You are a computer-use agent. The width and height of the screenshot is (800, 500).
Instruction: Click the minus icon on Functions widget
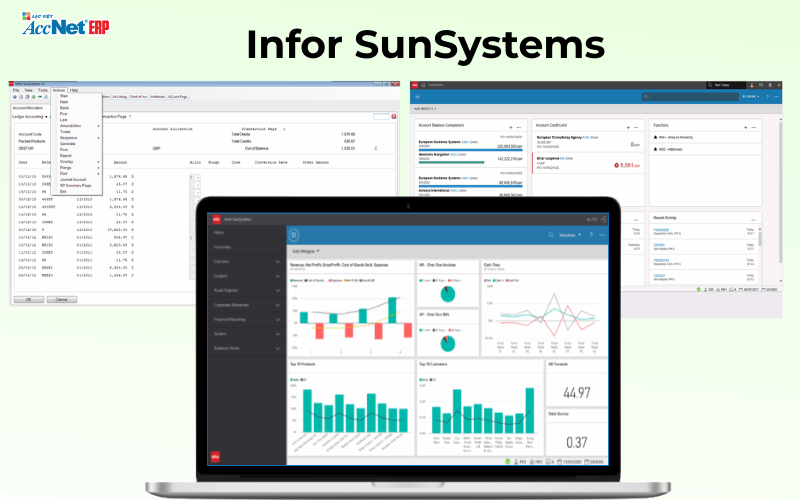pos(754,127)
